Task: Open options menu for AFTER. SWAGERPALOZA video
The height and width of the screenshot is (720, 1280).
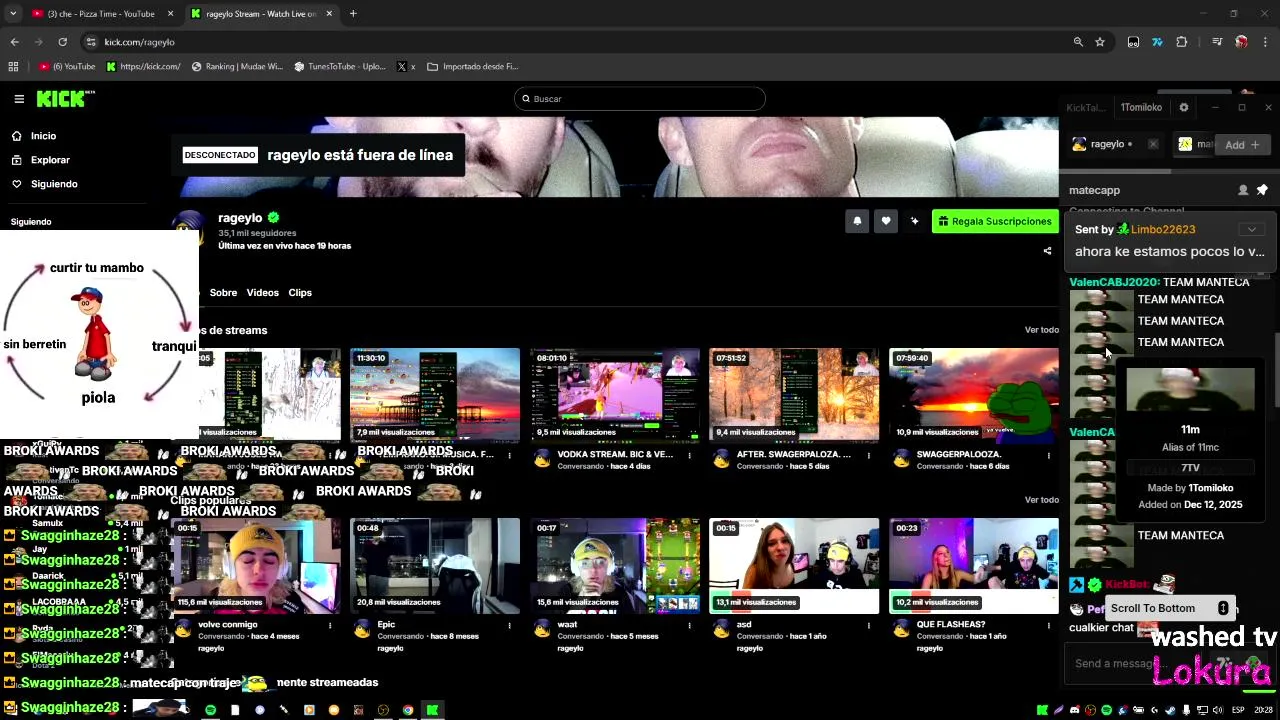Action: click(869, 455)
